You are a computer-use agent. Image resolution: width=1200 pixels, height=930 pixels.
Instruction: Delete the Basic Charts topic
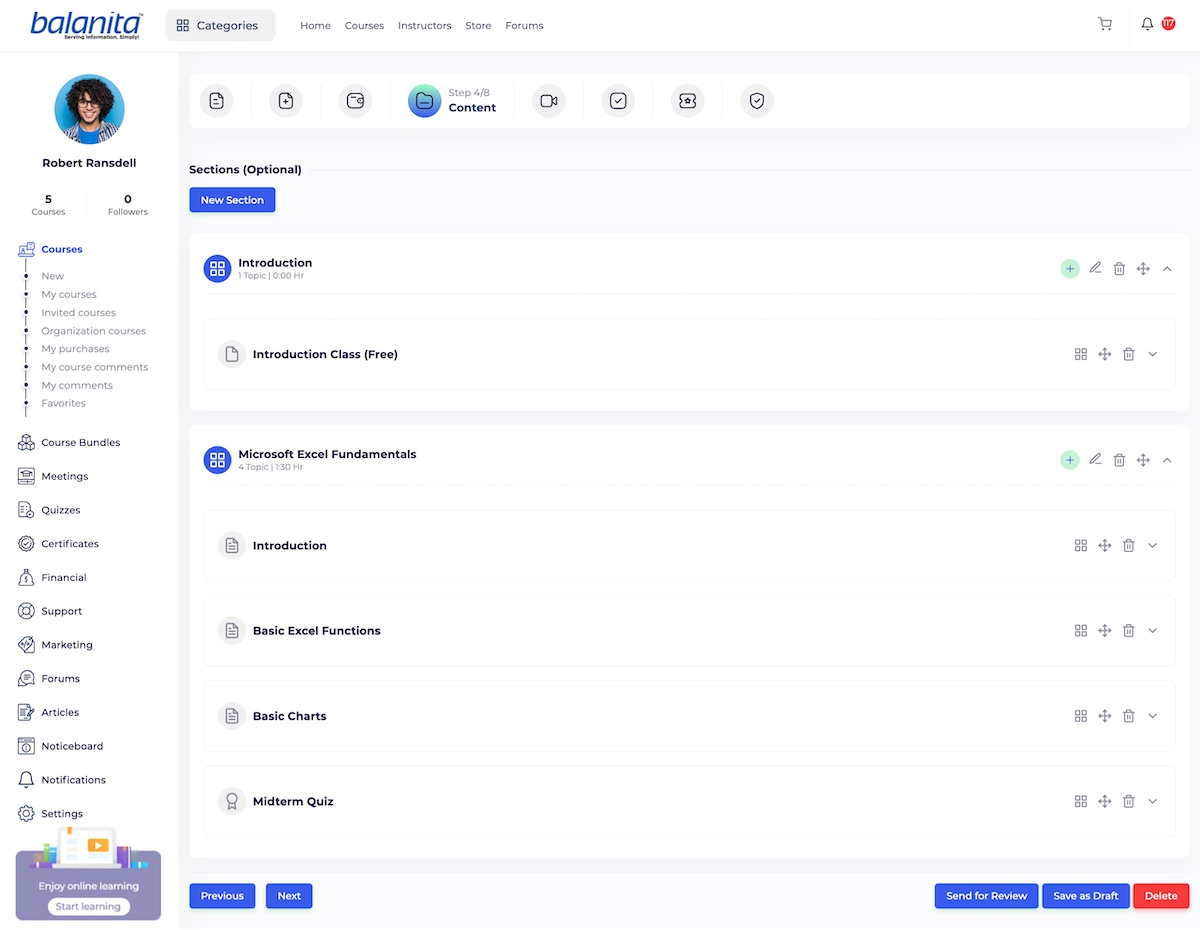tap(1128, 716)
